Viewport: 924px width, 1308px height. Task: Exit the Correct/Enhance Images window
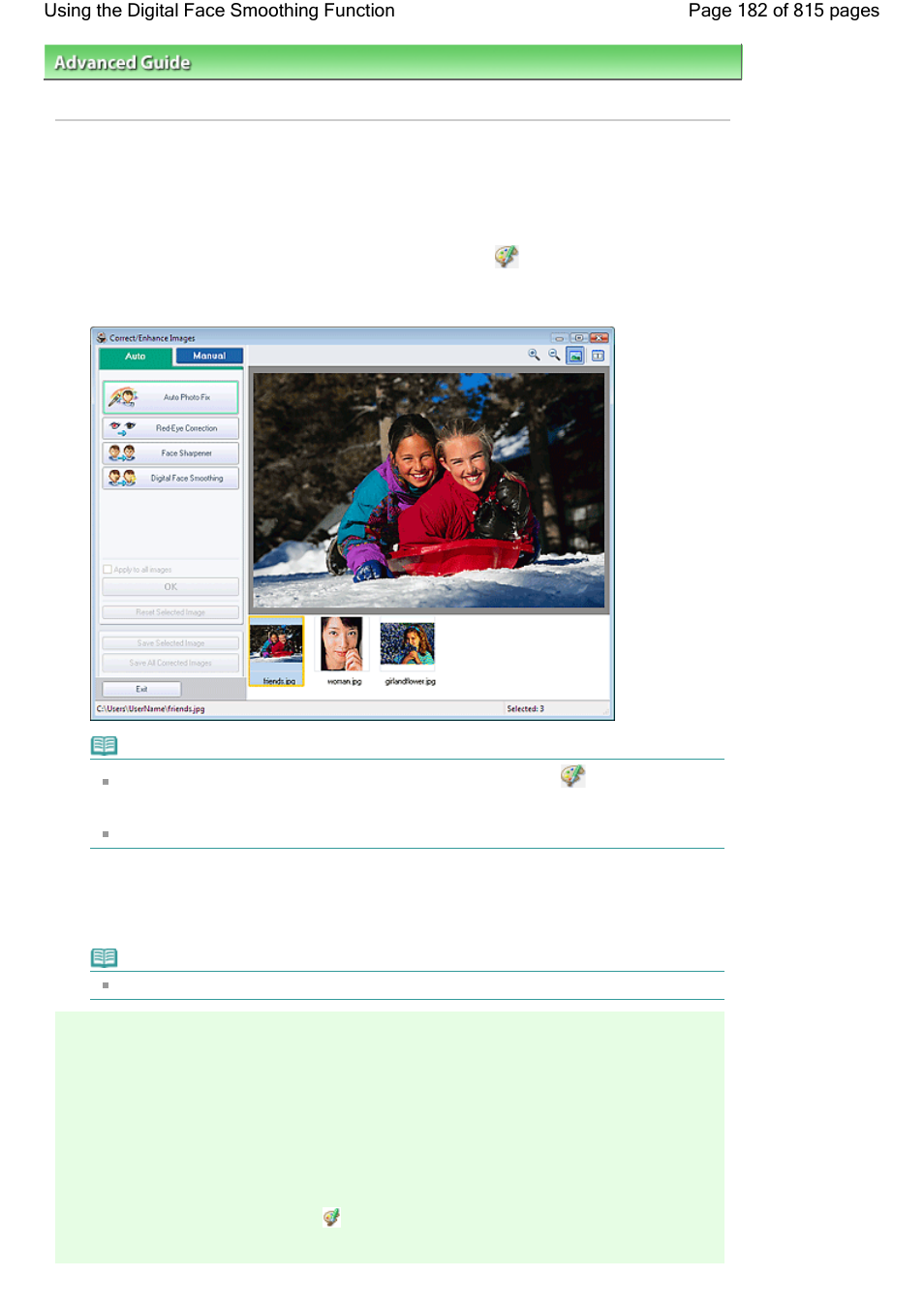(x=141, y=689)
